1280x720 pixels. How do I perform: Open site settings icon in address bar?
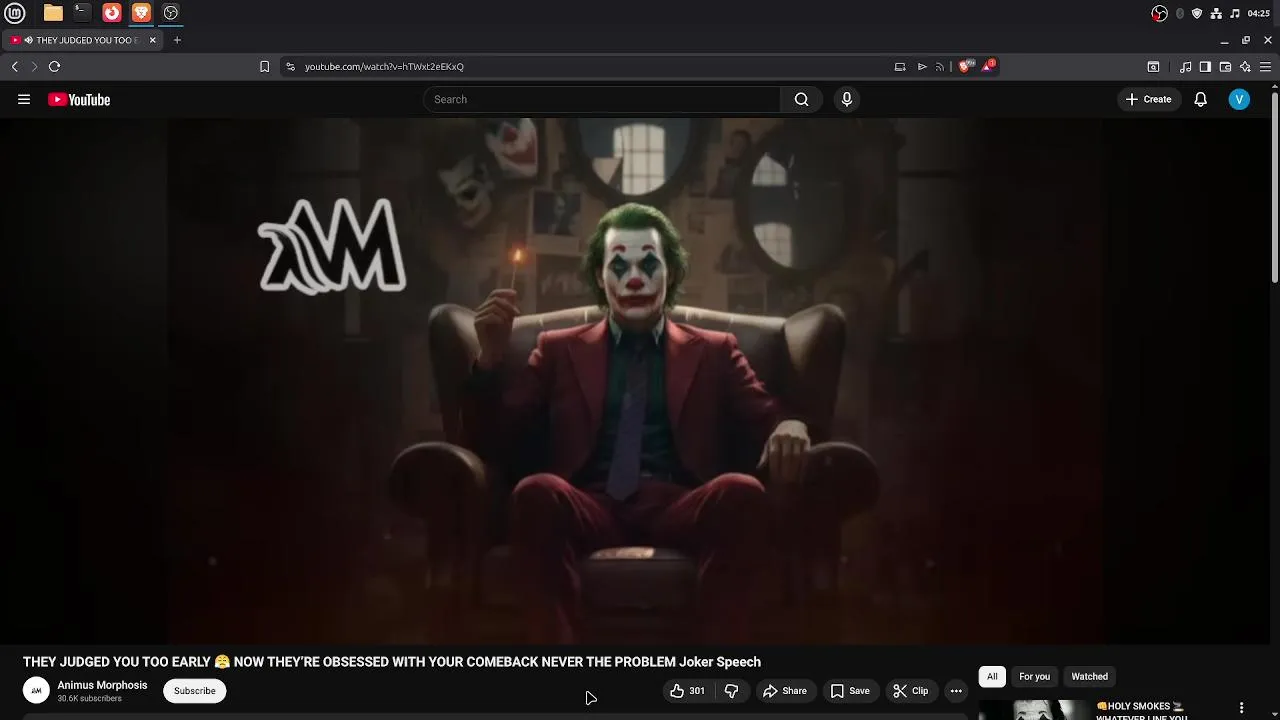pyautogui.click(x=290, y=66)
